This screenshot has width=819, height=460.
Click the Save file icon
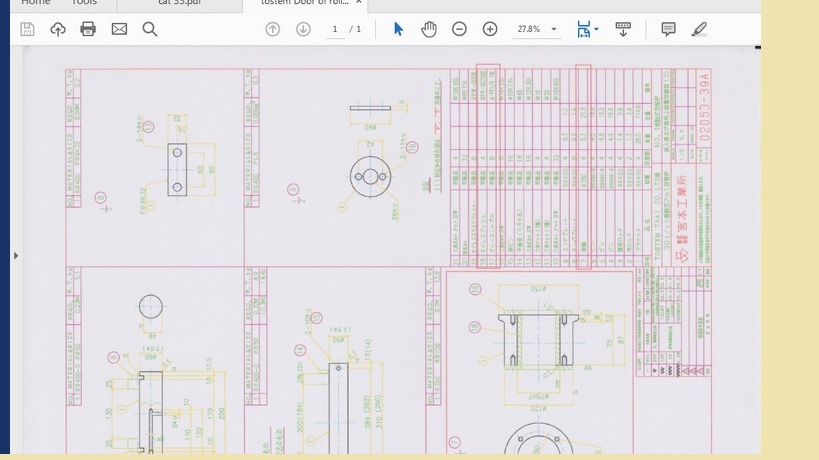coord(27,29)
